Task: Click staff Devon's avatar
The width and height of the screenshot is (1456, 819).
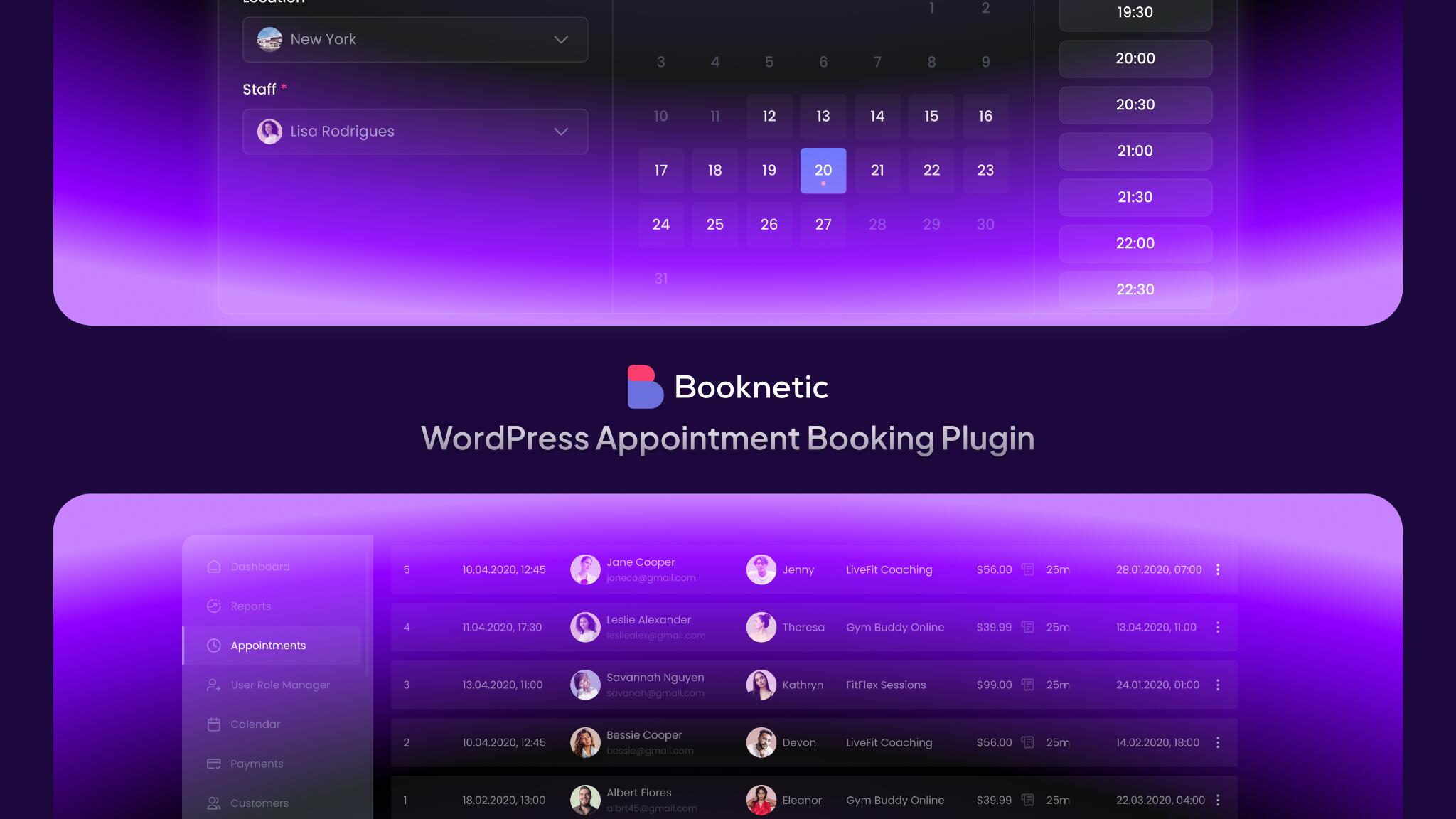Action: (761, 742)
